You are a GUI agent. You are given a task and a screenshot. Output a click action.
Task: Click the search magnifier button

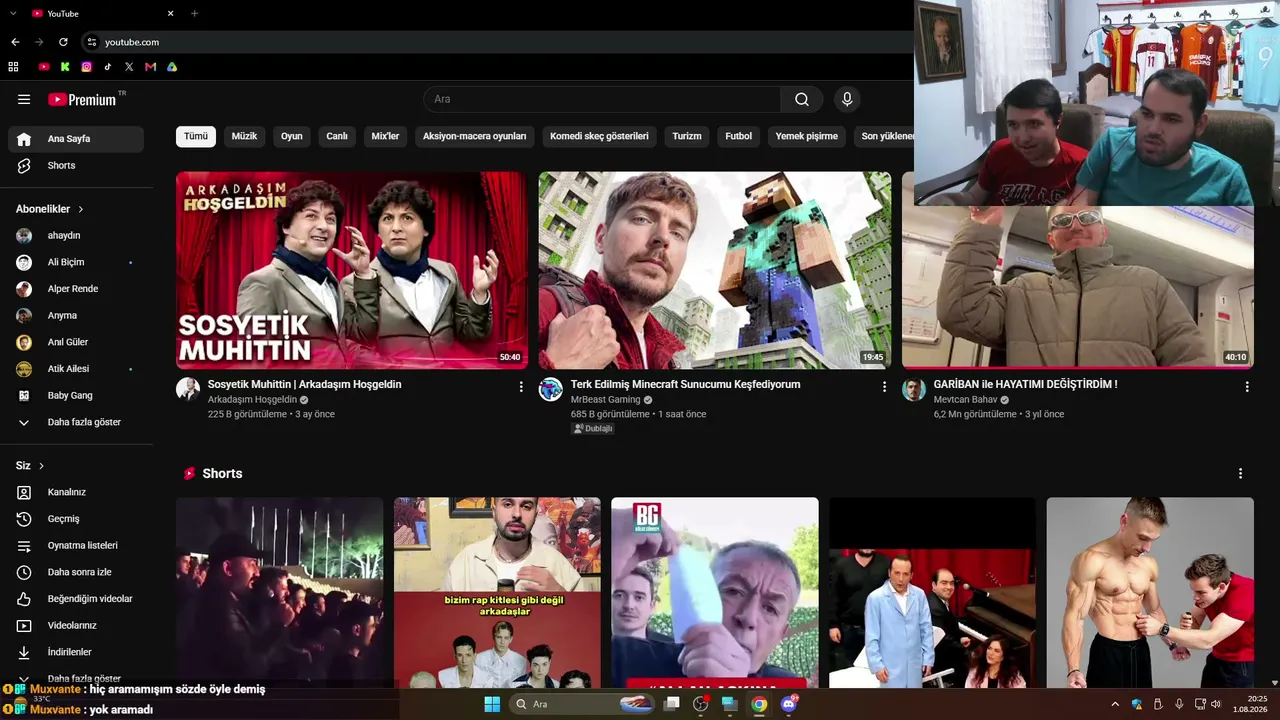point(802,99)
